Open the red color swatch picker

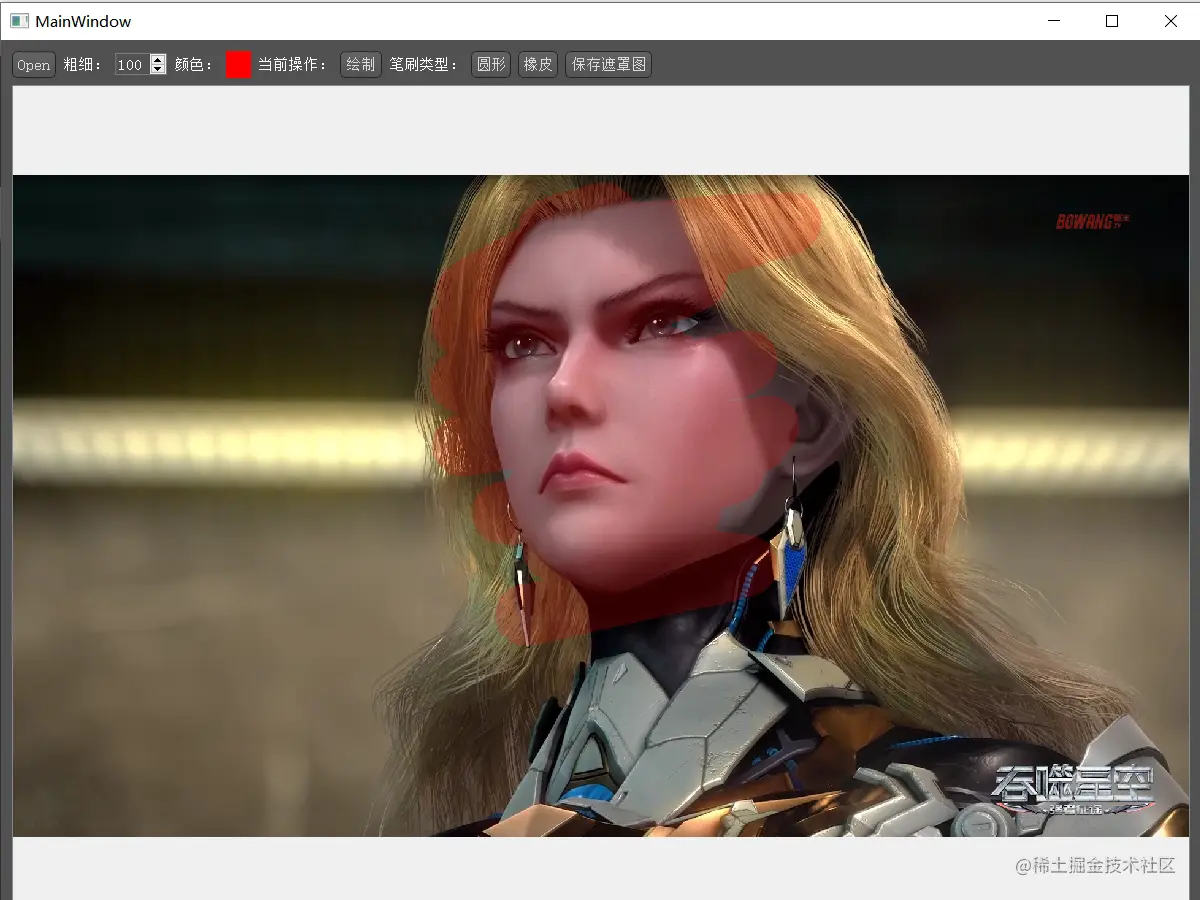[238, 65]
